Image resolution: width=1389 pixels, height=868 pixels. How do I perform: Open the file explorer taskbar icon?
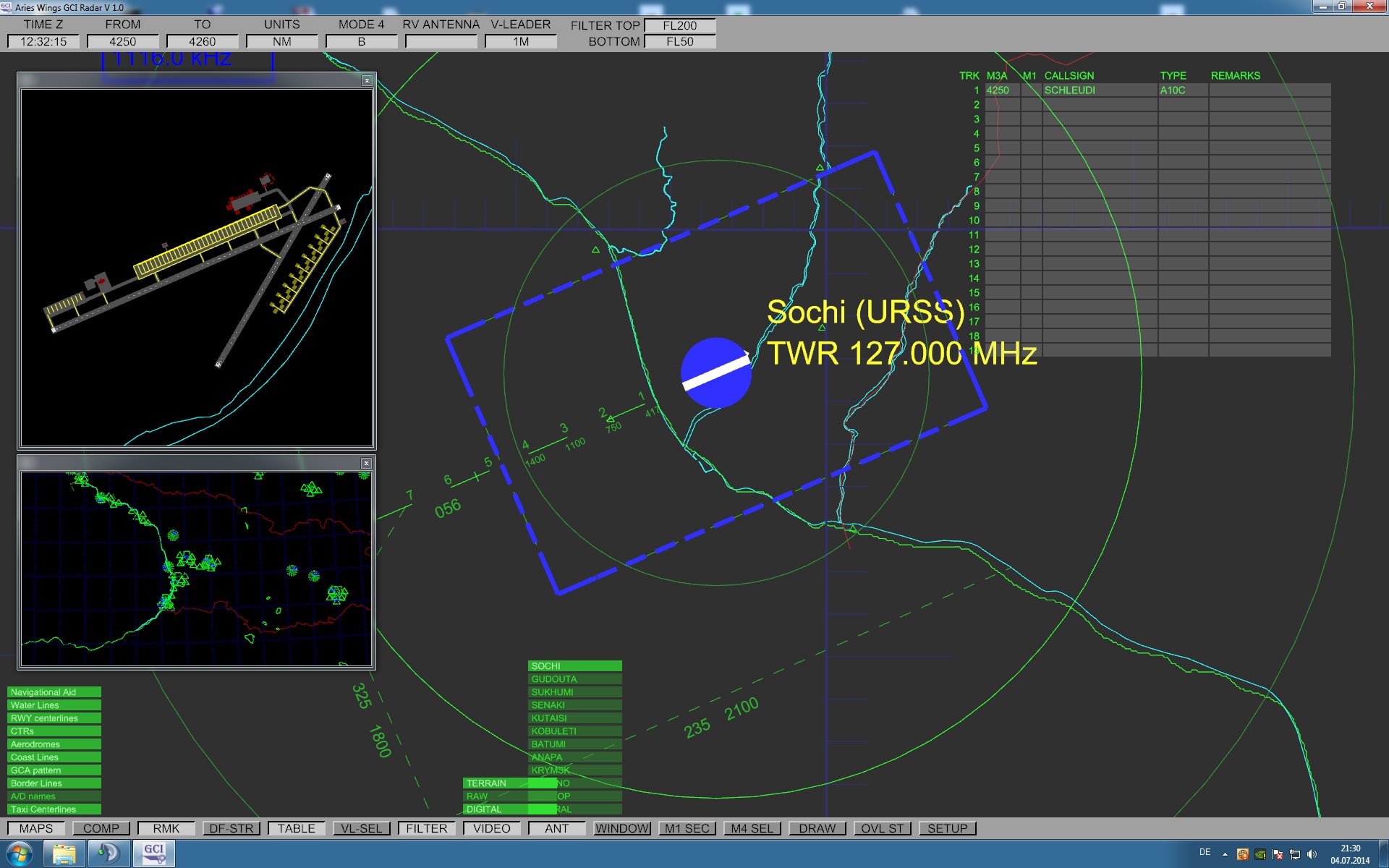[x=64, y=854]
